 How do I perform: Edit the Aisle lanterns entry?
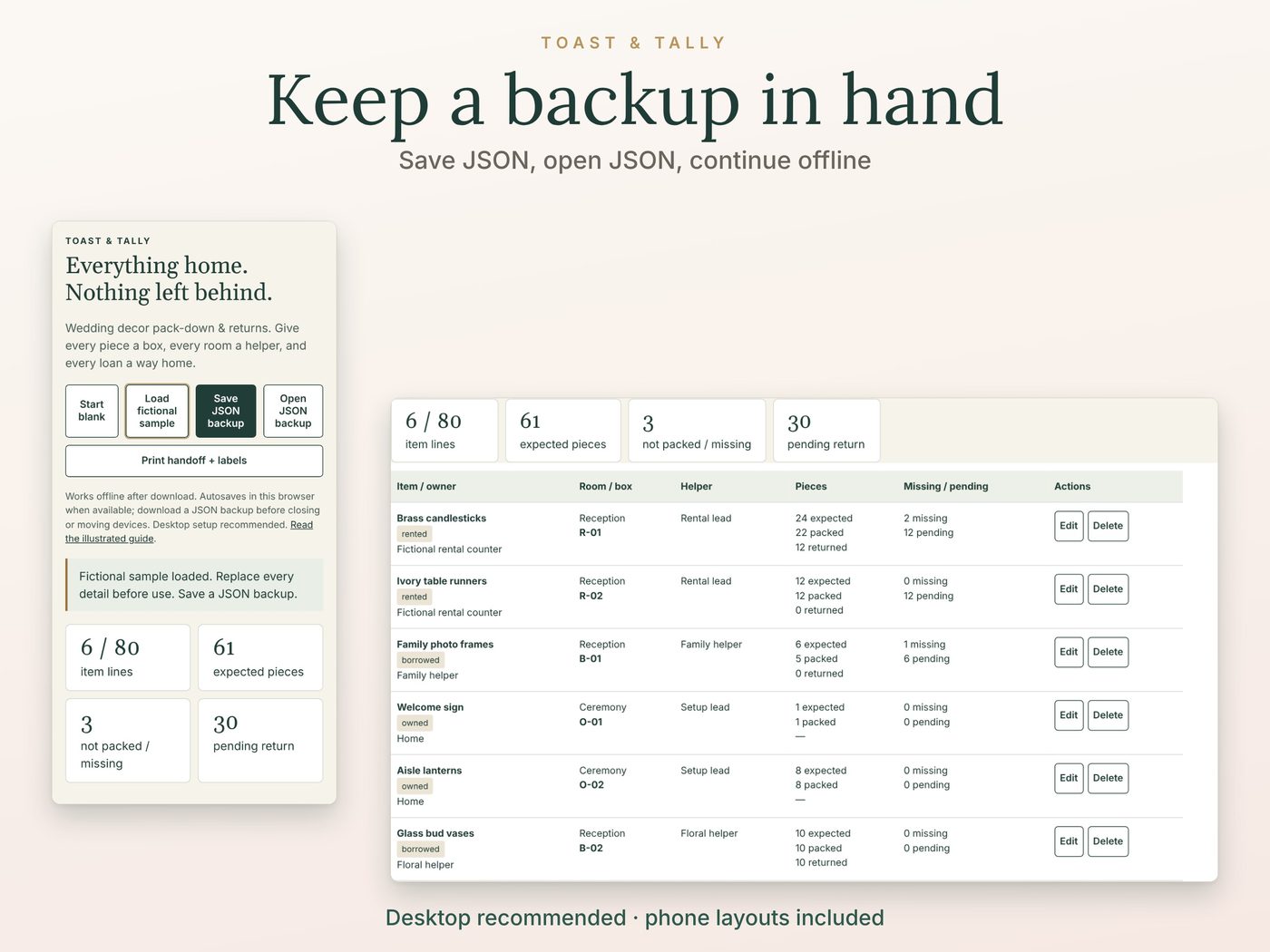(x=1069, y=778)
